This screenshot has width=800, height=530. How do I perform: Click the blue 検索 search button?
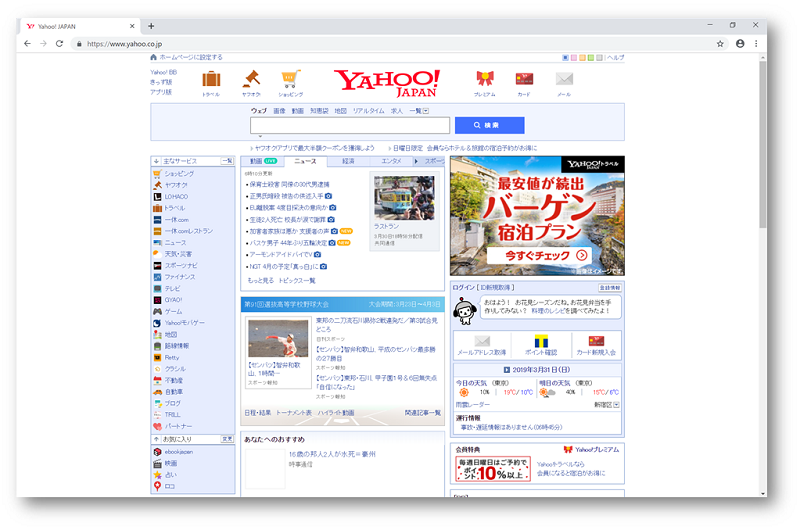pos(489,125)
